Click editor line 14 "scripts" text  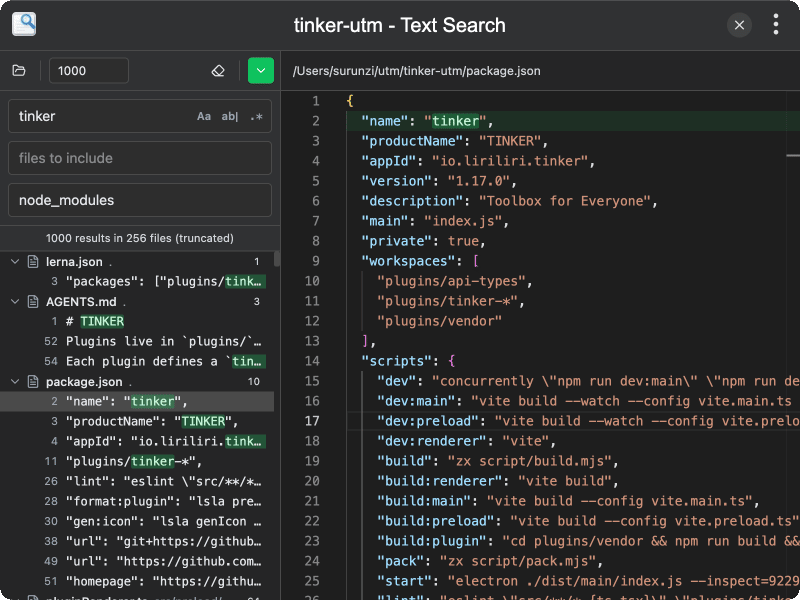408,361
